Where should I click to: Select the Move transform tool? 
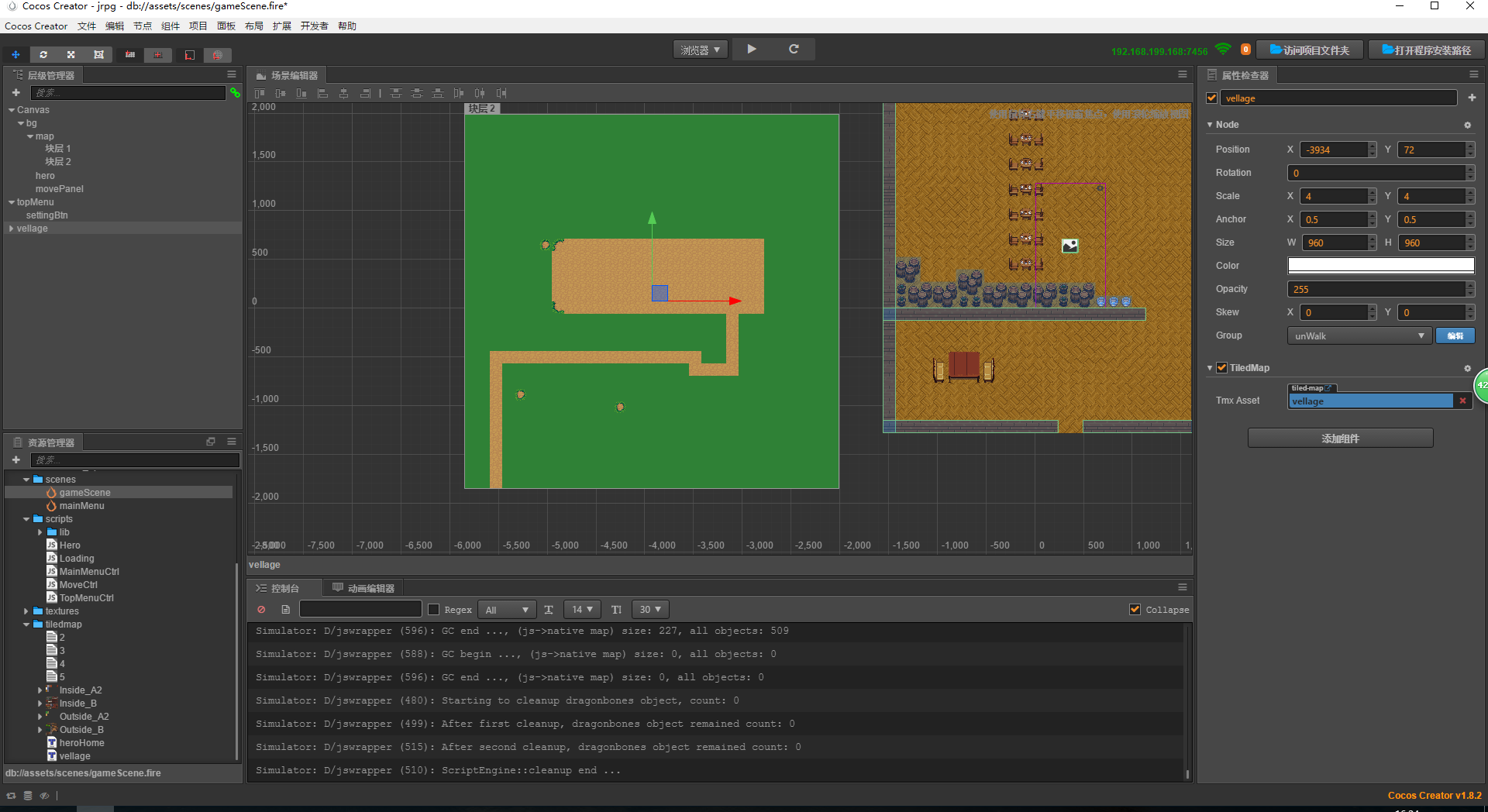[x=15, y=55]
